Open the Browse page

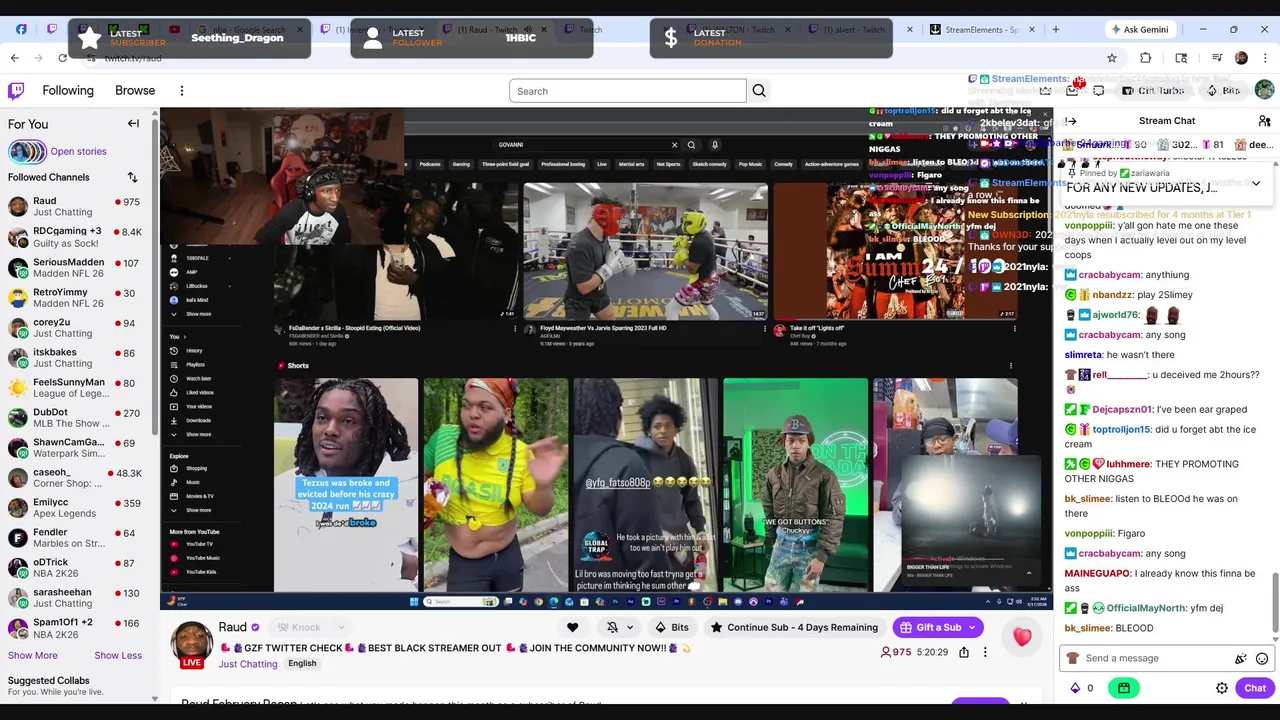[x=135, y=91]
